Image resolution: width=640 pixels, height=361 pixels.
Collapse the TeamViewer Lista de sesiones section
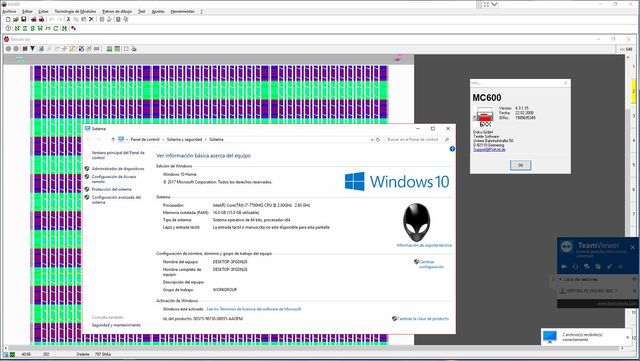click(x=561, y=280)
